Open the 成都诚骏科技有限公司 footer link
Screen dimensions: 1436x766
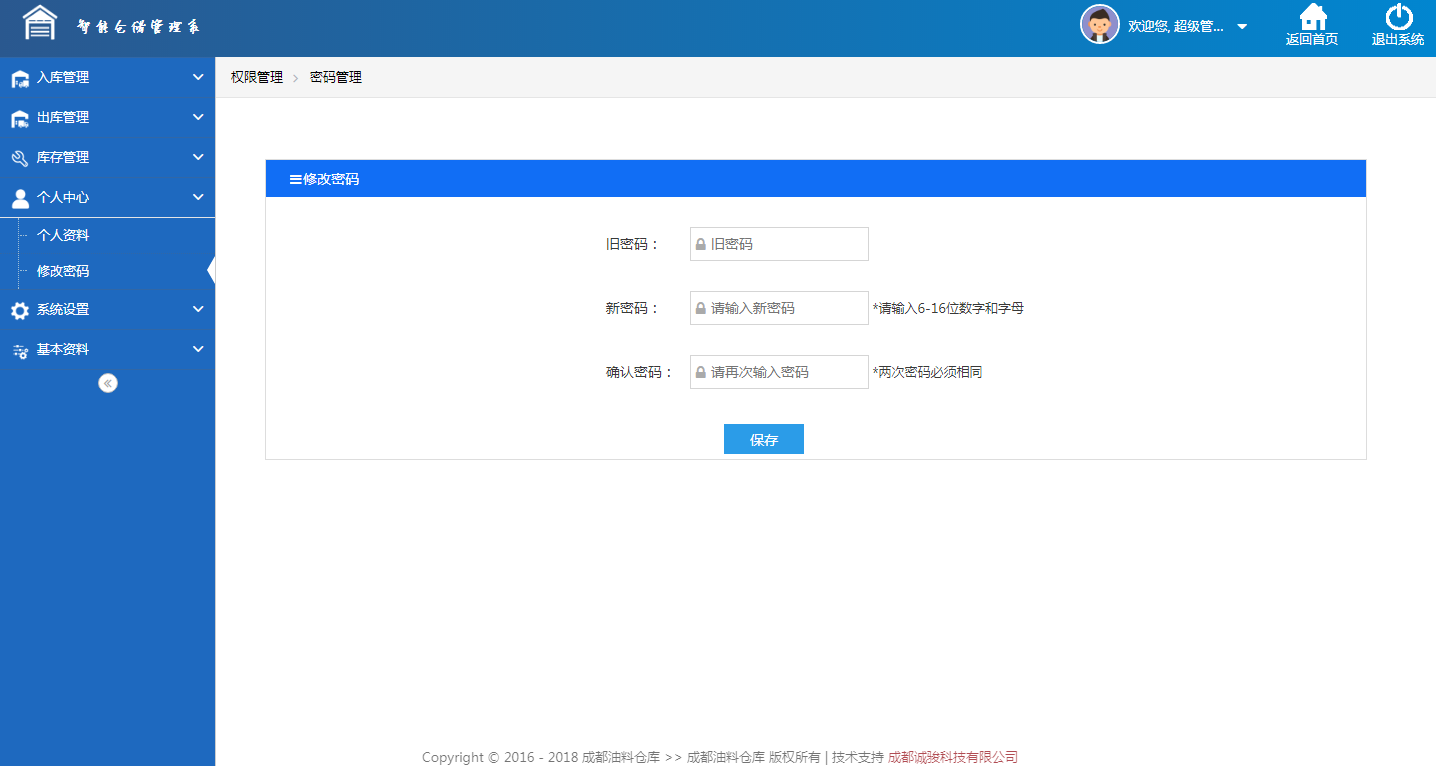[952, 757]
